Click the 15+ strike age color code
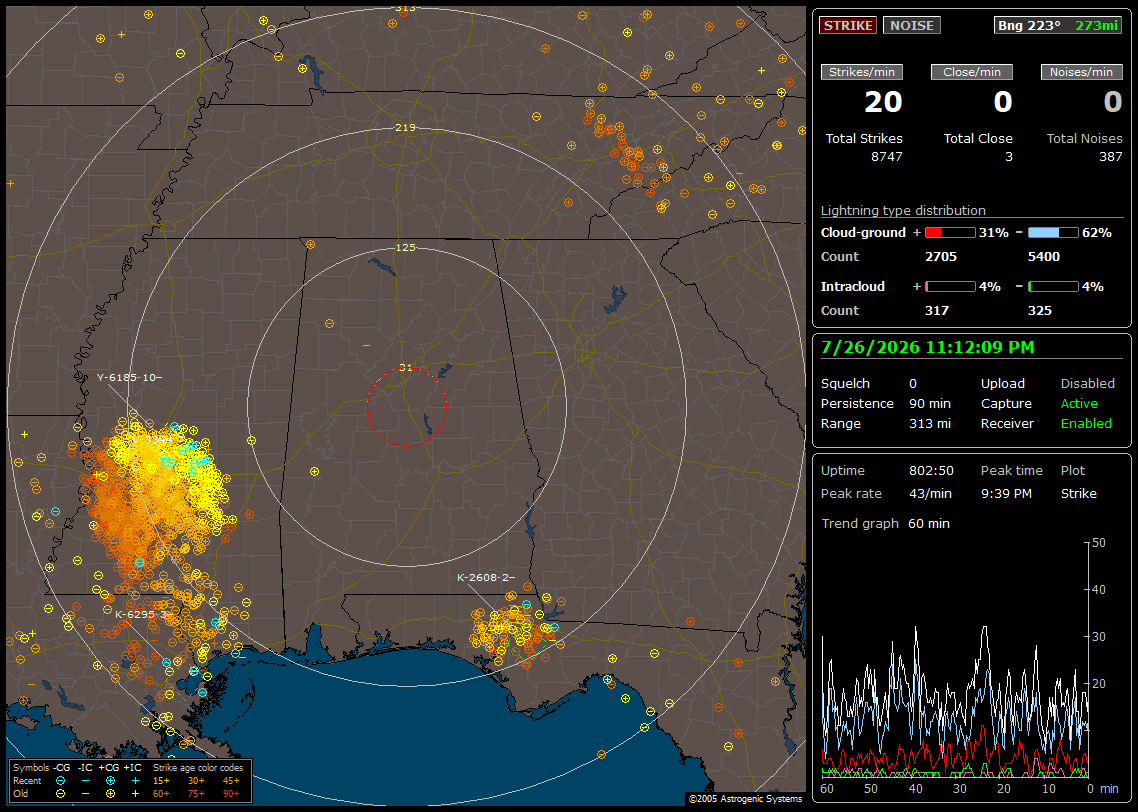The image size is (1138, 812). pos(161,781)
